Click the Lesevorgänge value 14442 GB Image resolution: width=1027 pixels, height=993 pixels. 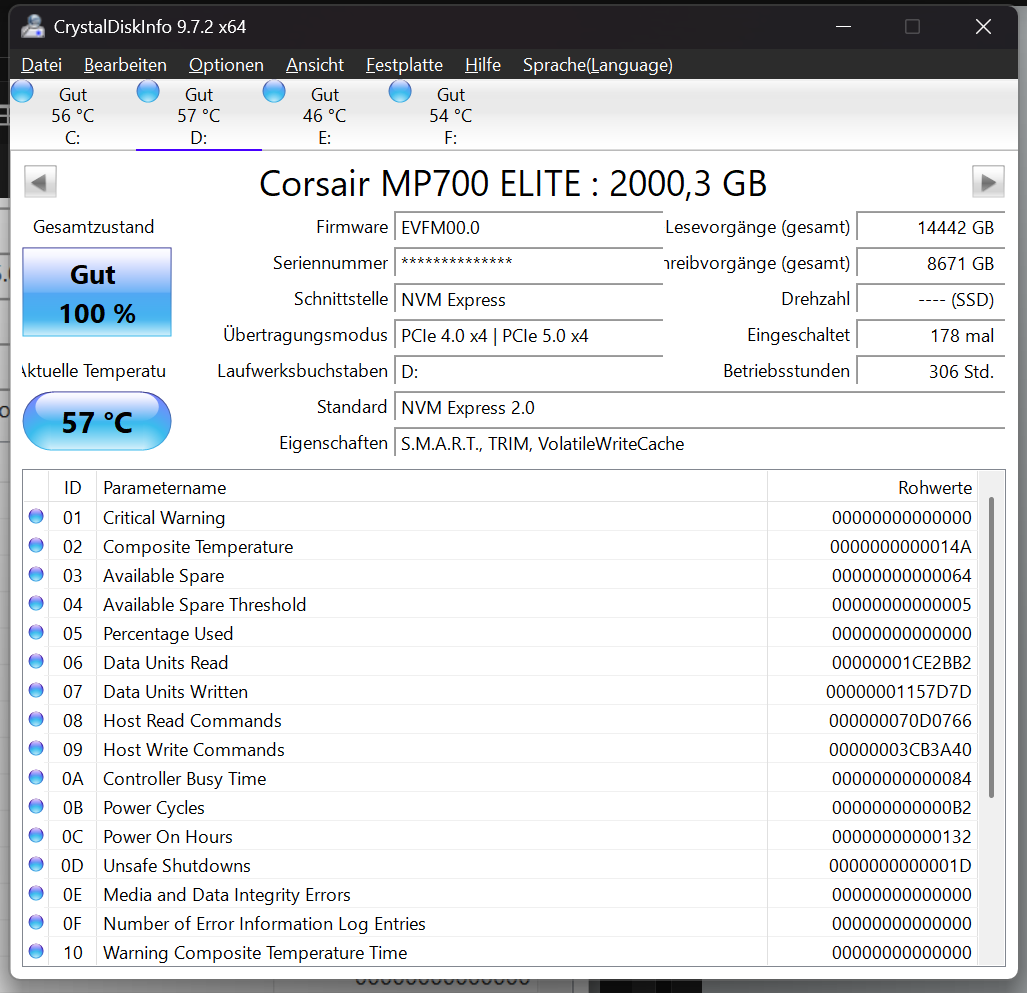pyautogui.click(x=931, y=227)
